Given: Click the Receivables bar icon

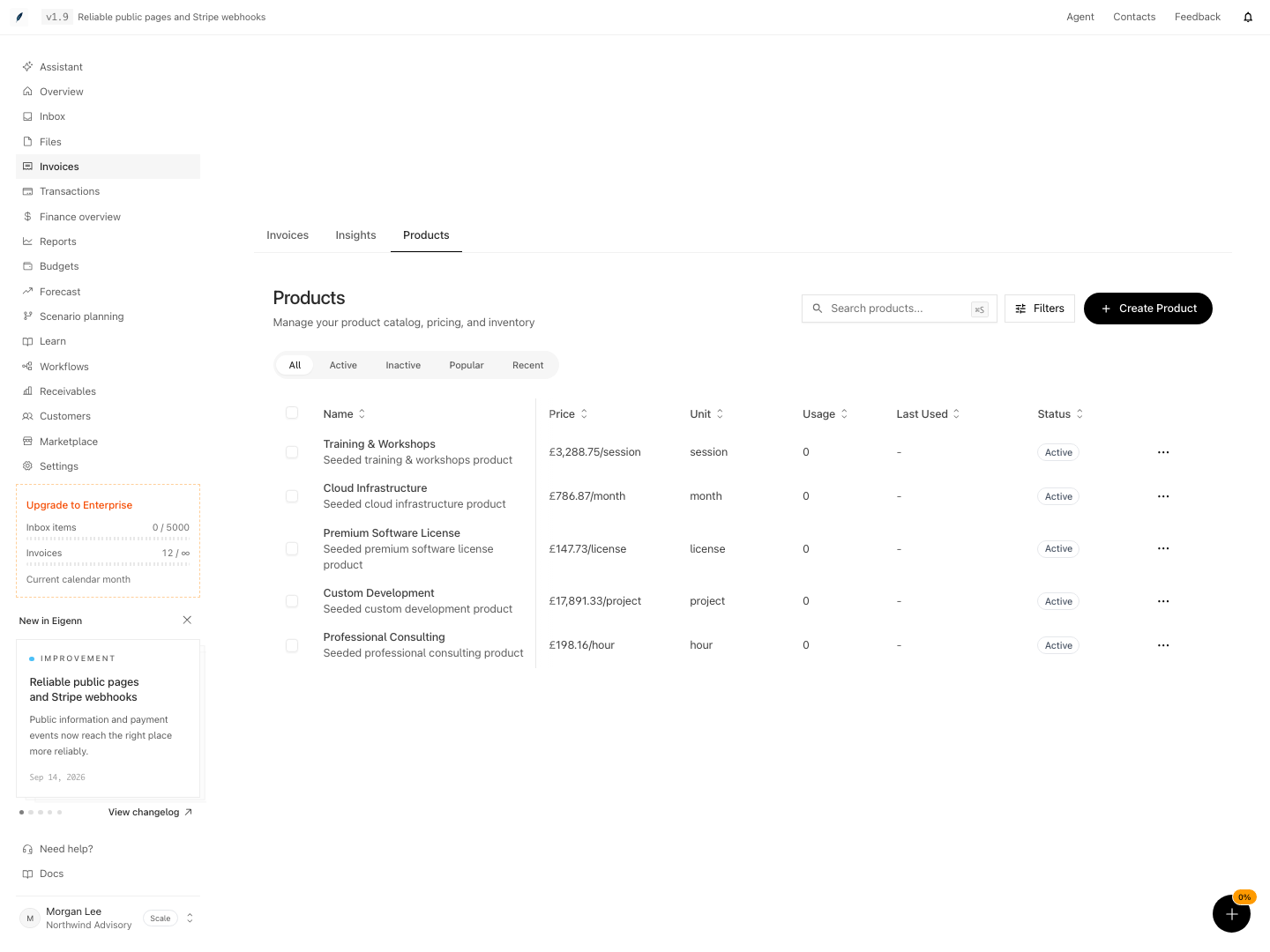Looking at the screenshot, I should pos(27,391).
